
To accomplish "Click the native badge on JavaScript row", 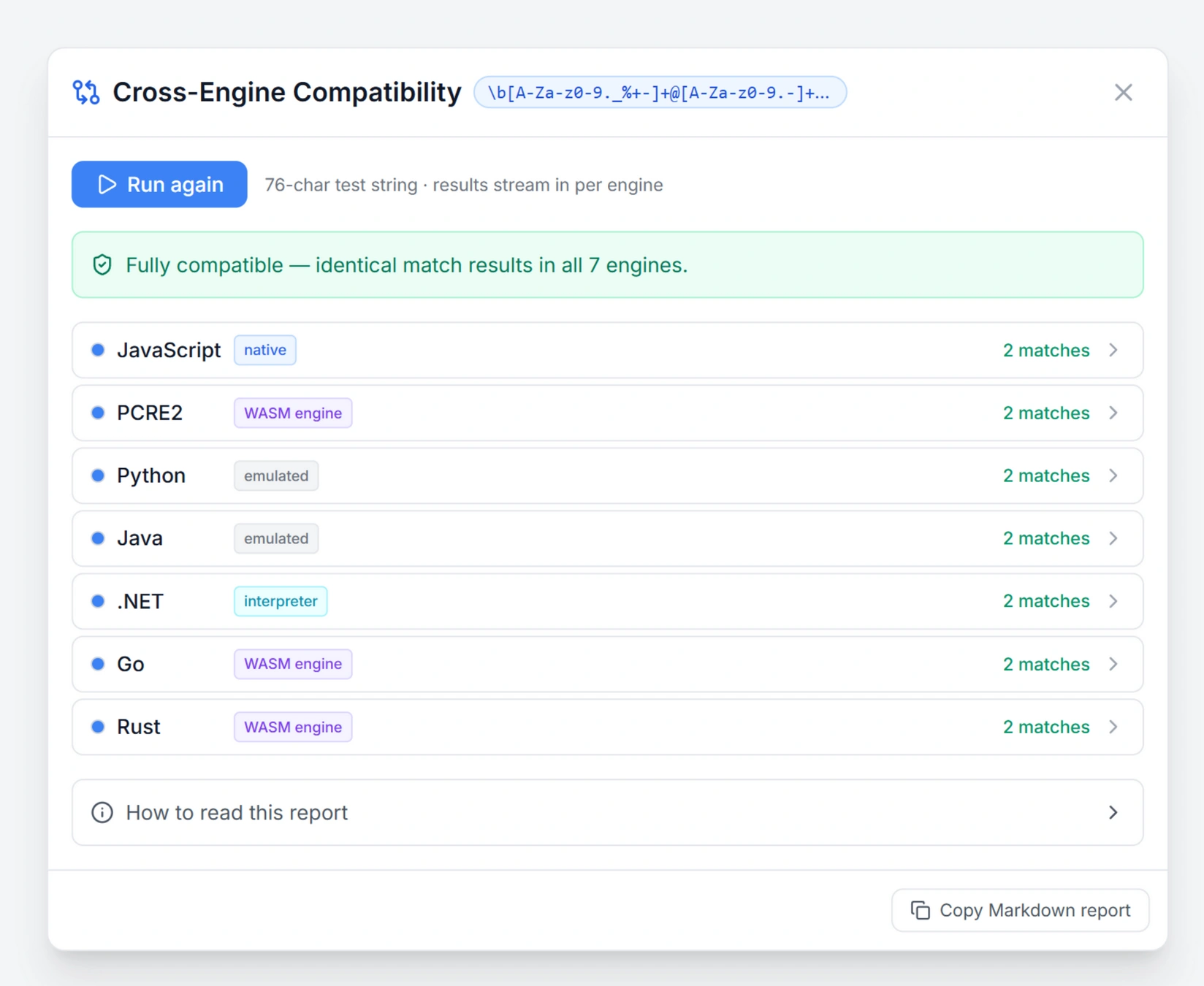I will pyautogui.click(x=265, y=350).
